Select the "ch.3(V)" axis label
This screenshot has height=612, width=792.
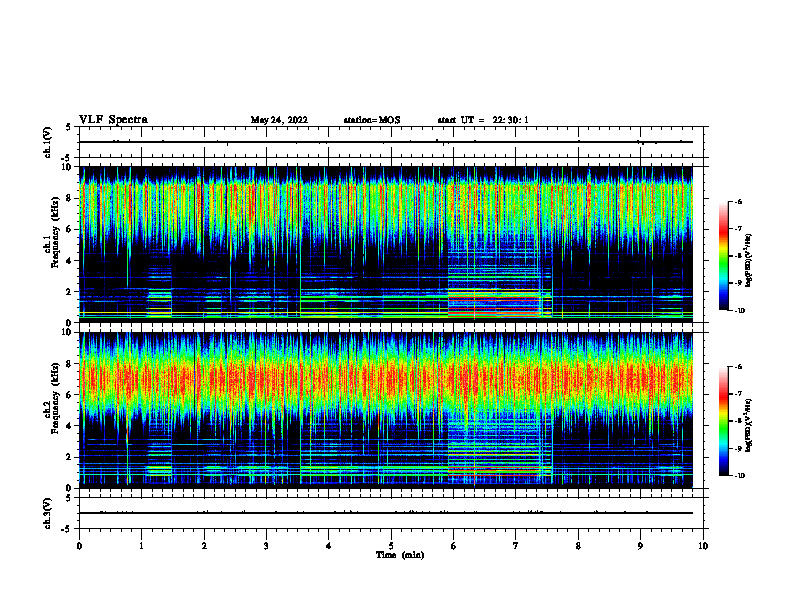(47, 513)
